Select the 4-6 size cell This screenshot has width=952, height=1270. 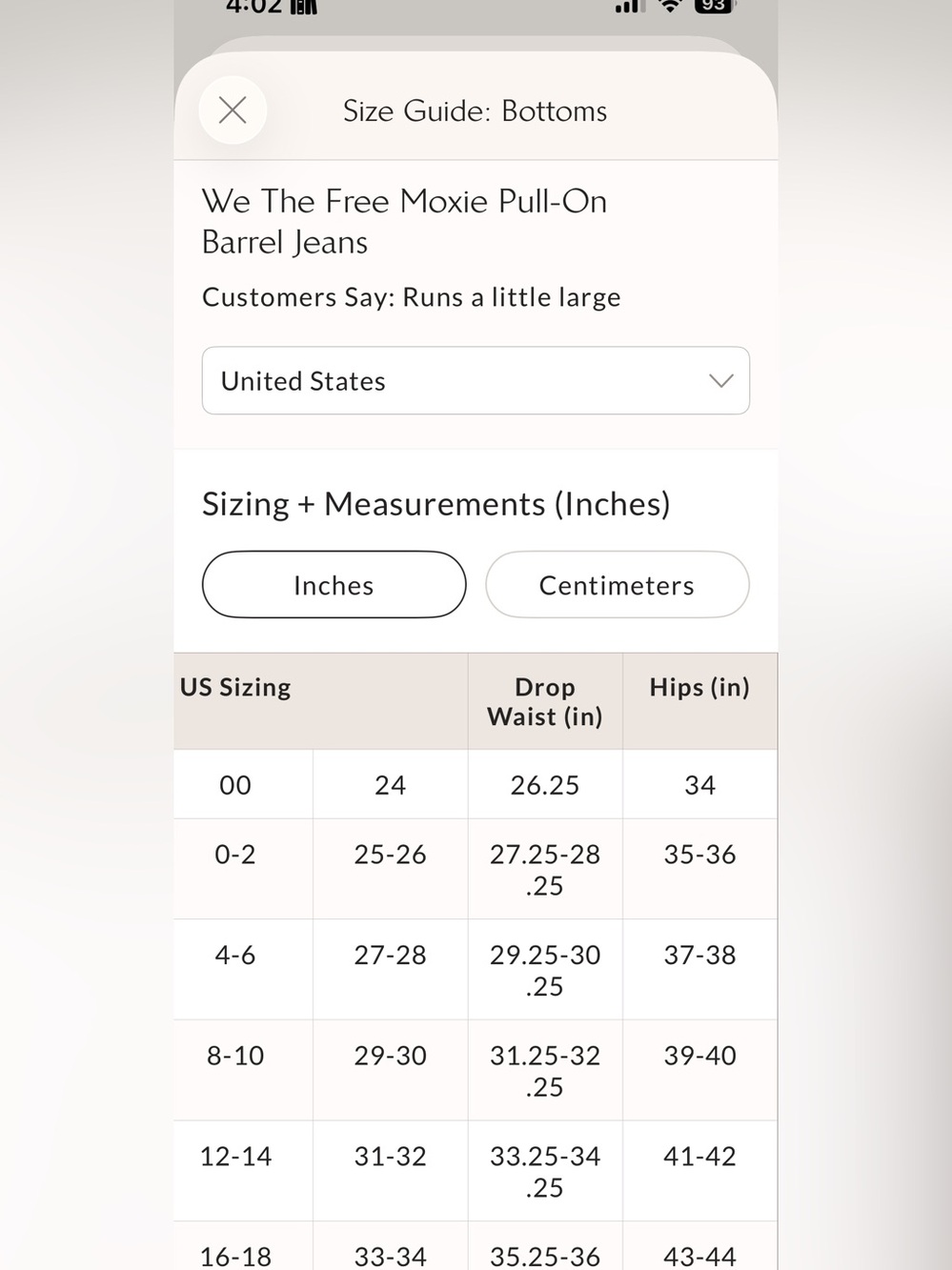(x=235, y=956)
